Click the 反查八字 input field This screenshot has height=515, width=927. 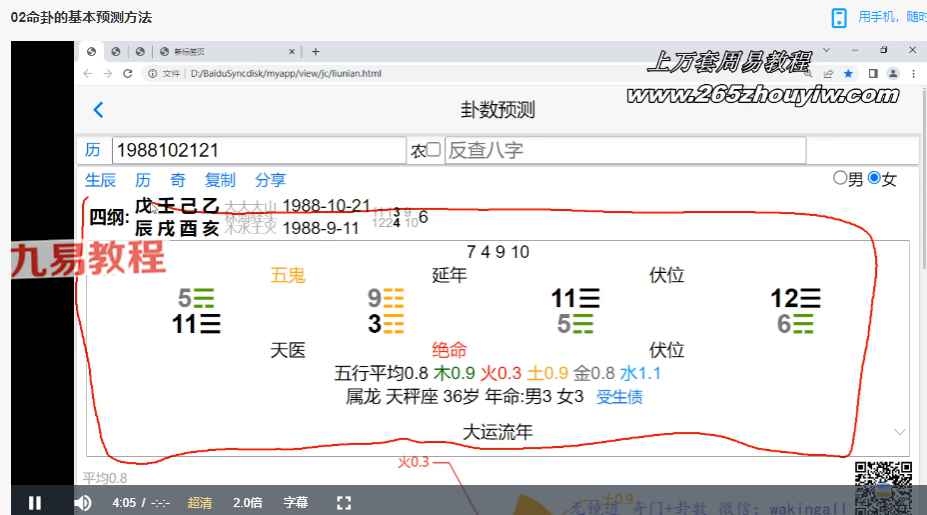(x=625, y=150)
